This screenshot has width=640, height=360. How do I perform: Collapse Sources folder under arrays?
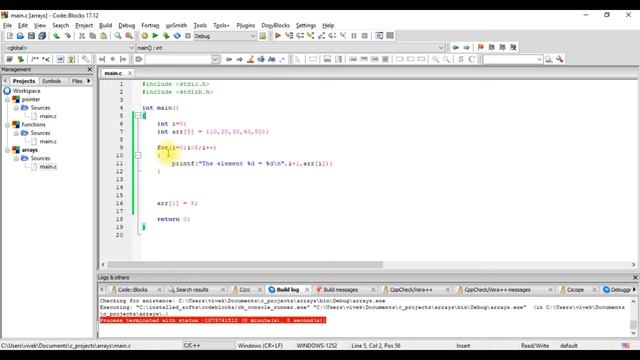(x=16, y=158)
